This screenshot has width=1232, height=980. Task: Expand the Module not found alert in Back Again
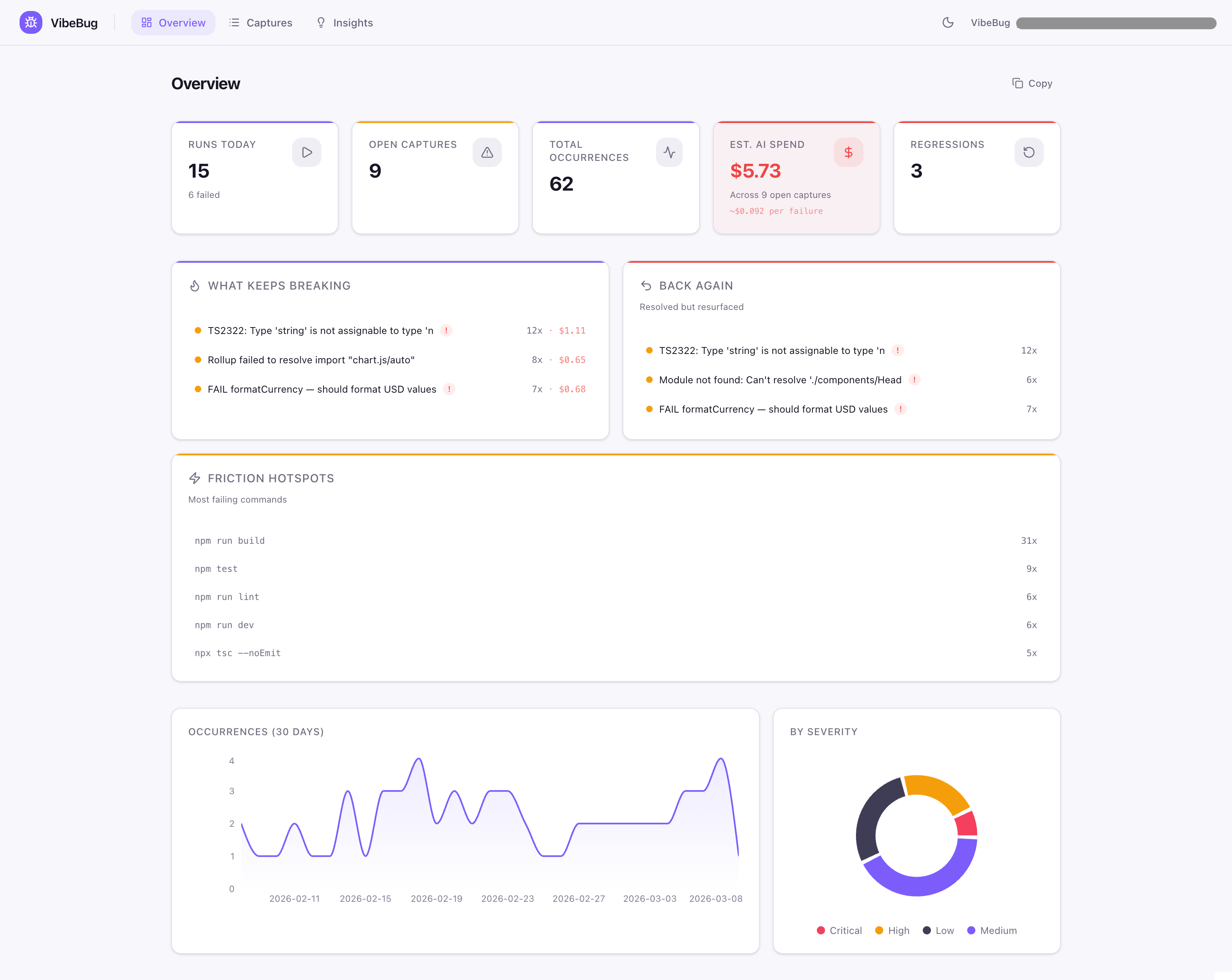point(914,380)
